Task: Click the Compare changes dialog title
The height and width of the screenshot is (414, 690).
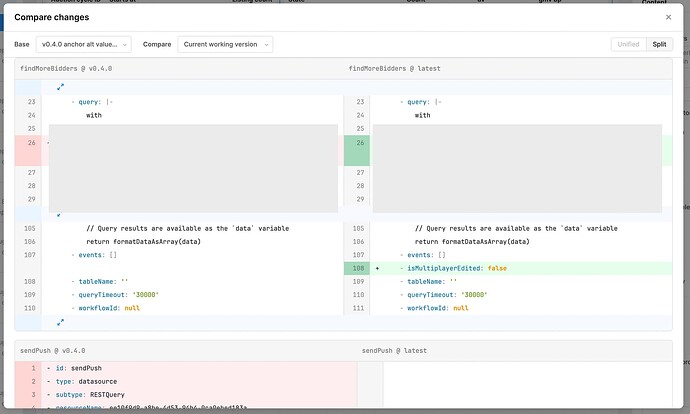Action: (51, 17)
